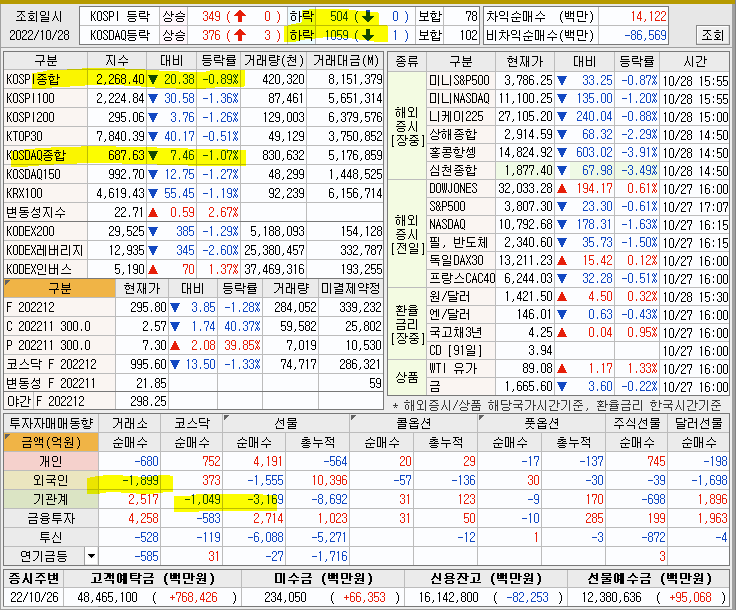Viewport: 736px width, 610px height.
Task: Select the 미니S&P500 overseas row
Action: click(578, 80)
